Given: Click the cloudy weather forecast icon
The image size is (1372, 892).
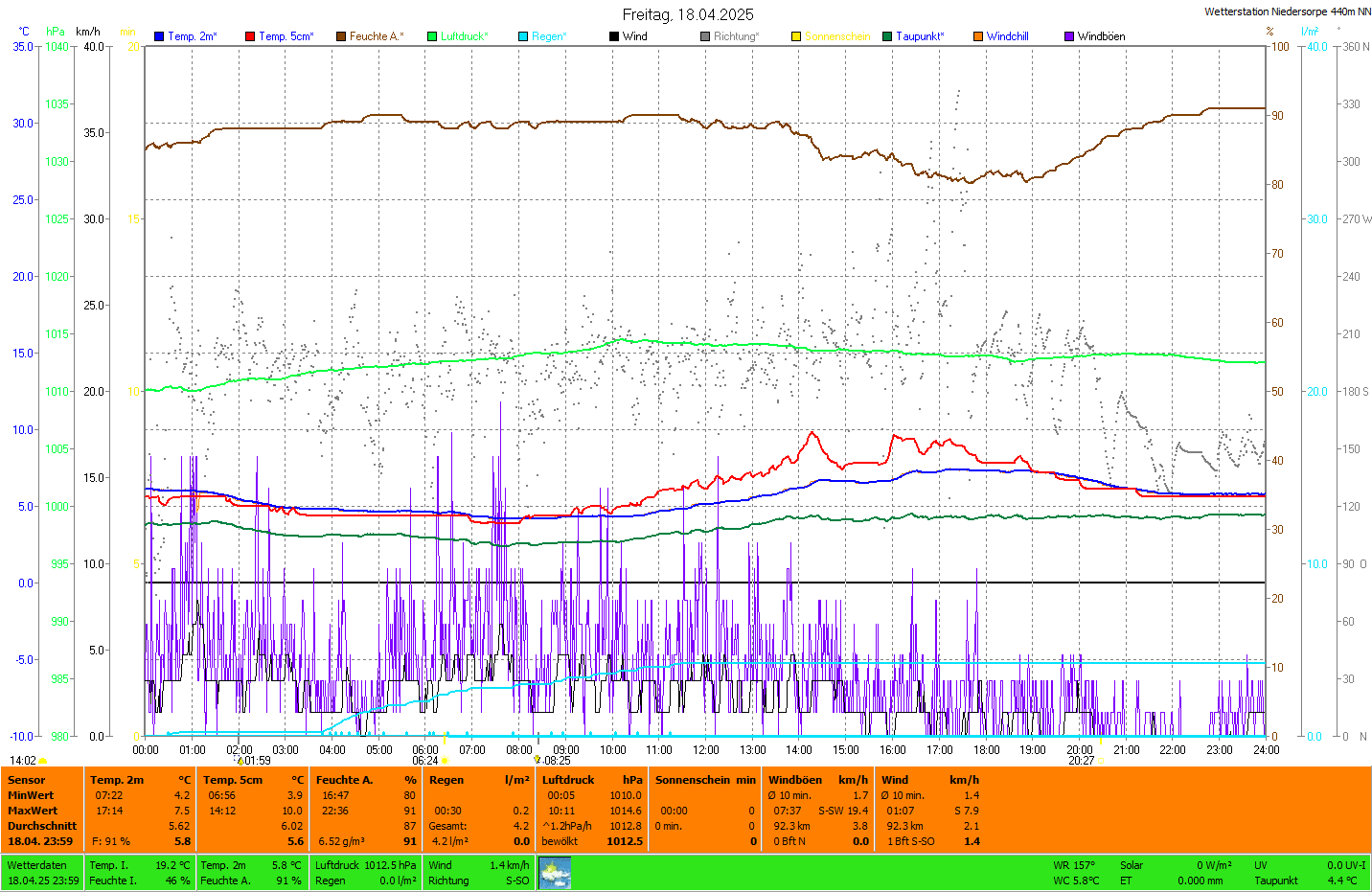Looking at the screenshot, I should click(x=555, y=873).
